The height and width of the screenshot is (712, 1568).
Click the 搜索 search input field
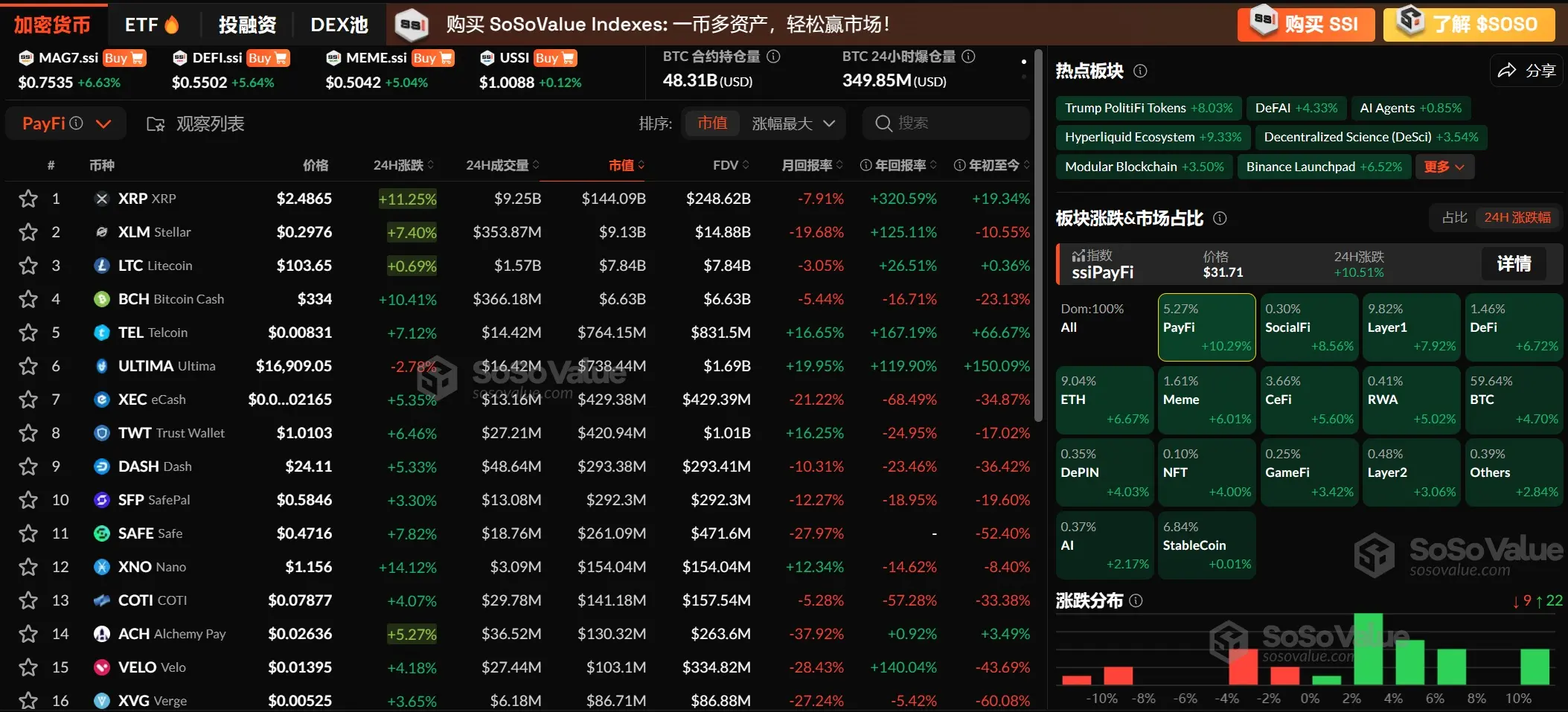point(945,123)
